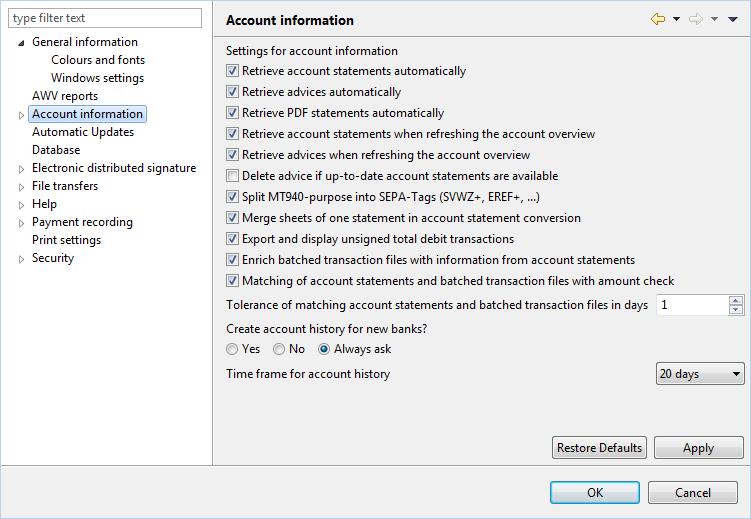Enable Delete advice if up-to-date statements available
Viewport: 751px width, 519px height.
coord(232,176)
